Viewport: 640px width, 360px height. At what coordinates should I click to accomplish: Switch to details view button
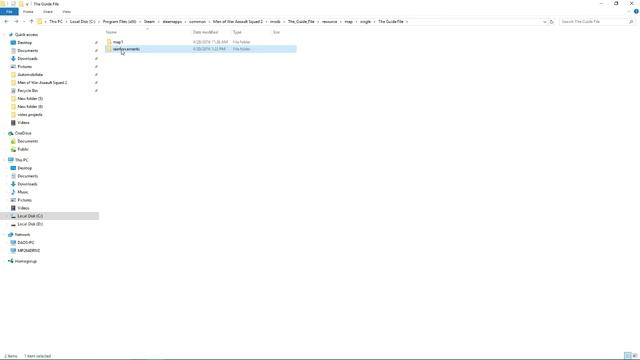[628, 356]
